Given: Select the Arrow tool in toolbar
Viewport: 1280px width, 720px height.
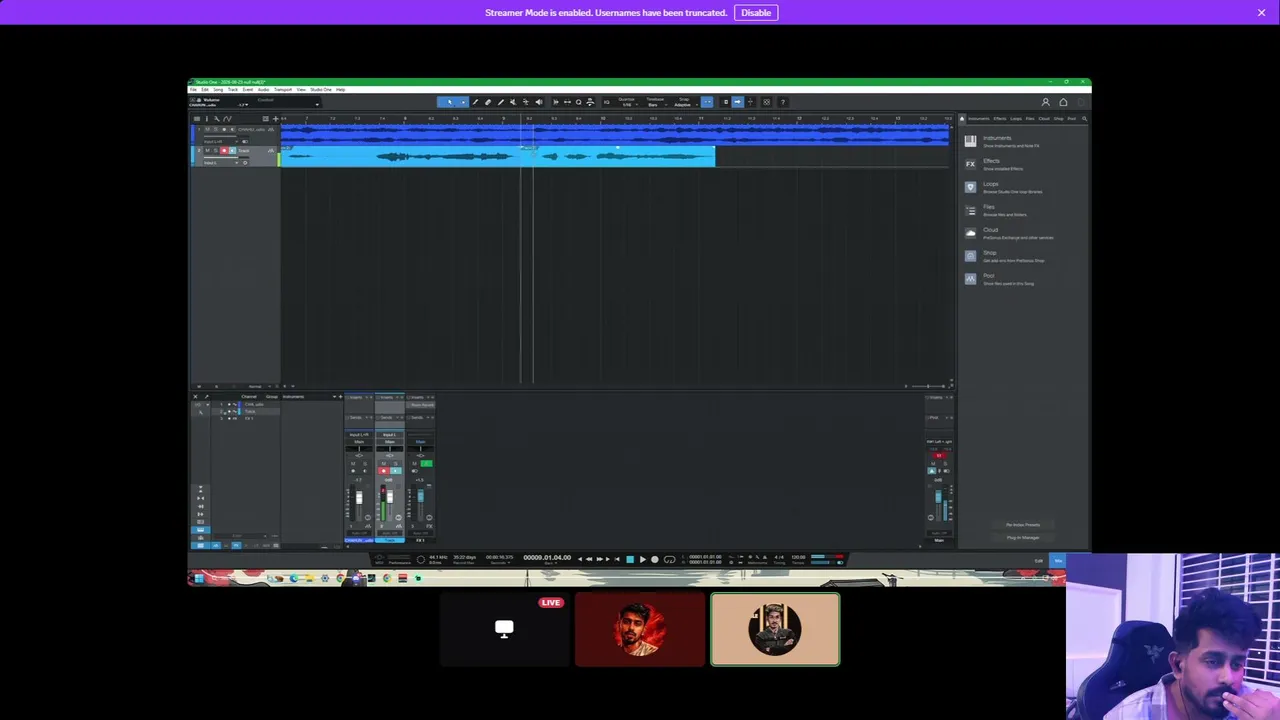Looking at the screenshot, I should [450, 102].
